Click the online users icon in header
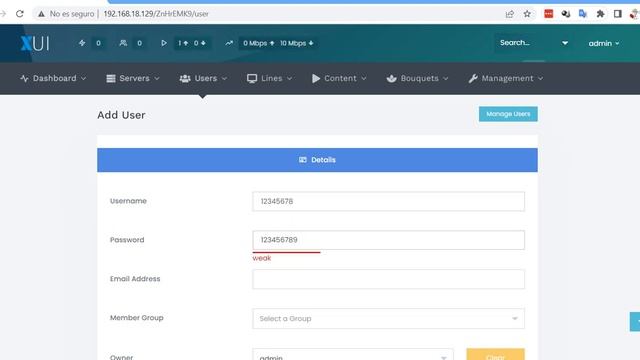This screenshot has width=640, height=360. click(123, 43)
